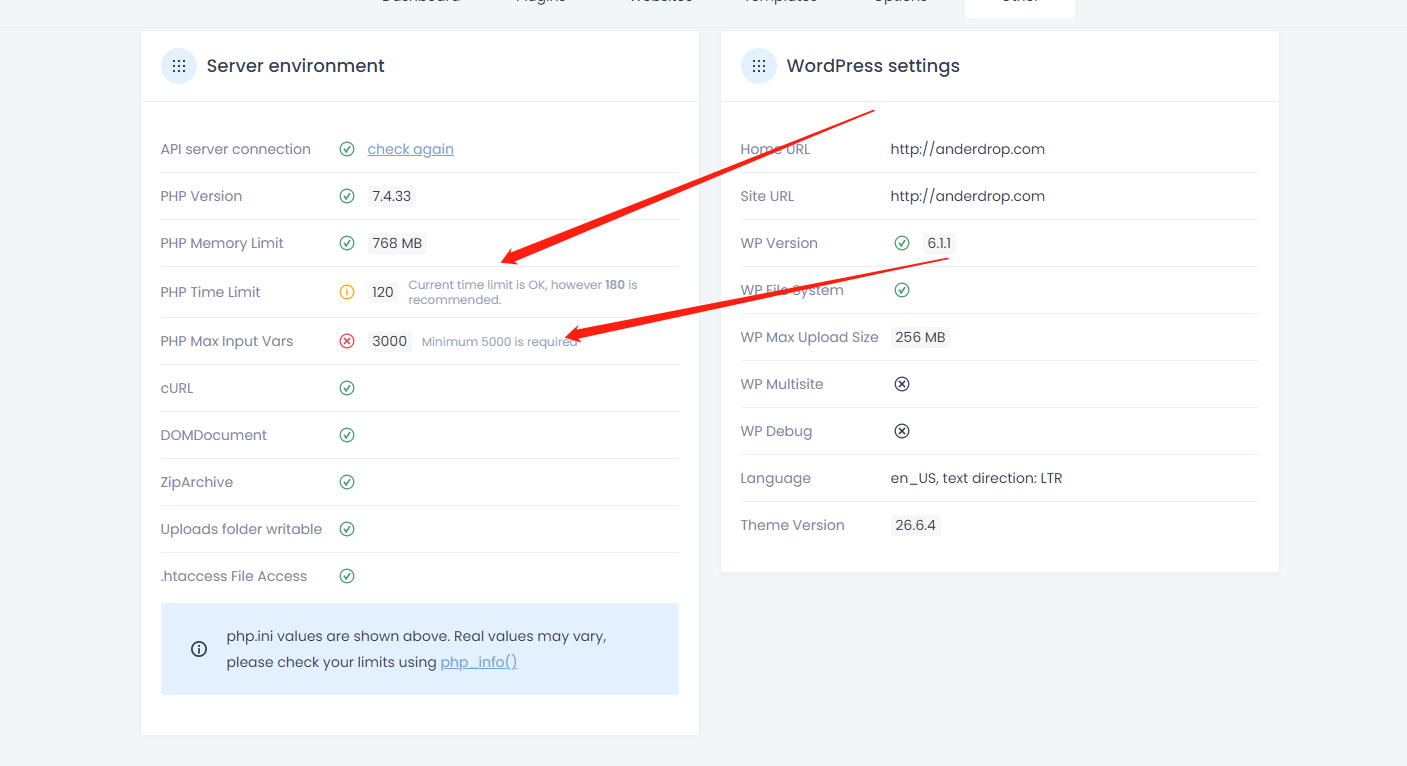This screenshot has width=1407, height=766.
Task: Click the 'DOMDocument' label
Action: click(x=214, y=435)
